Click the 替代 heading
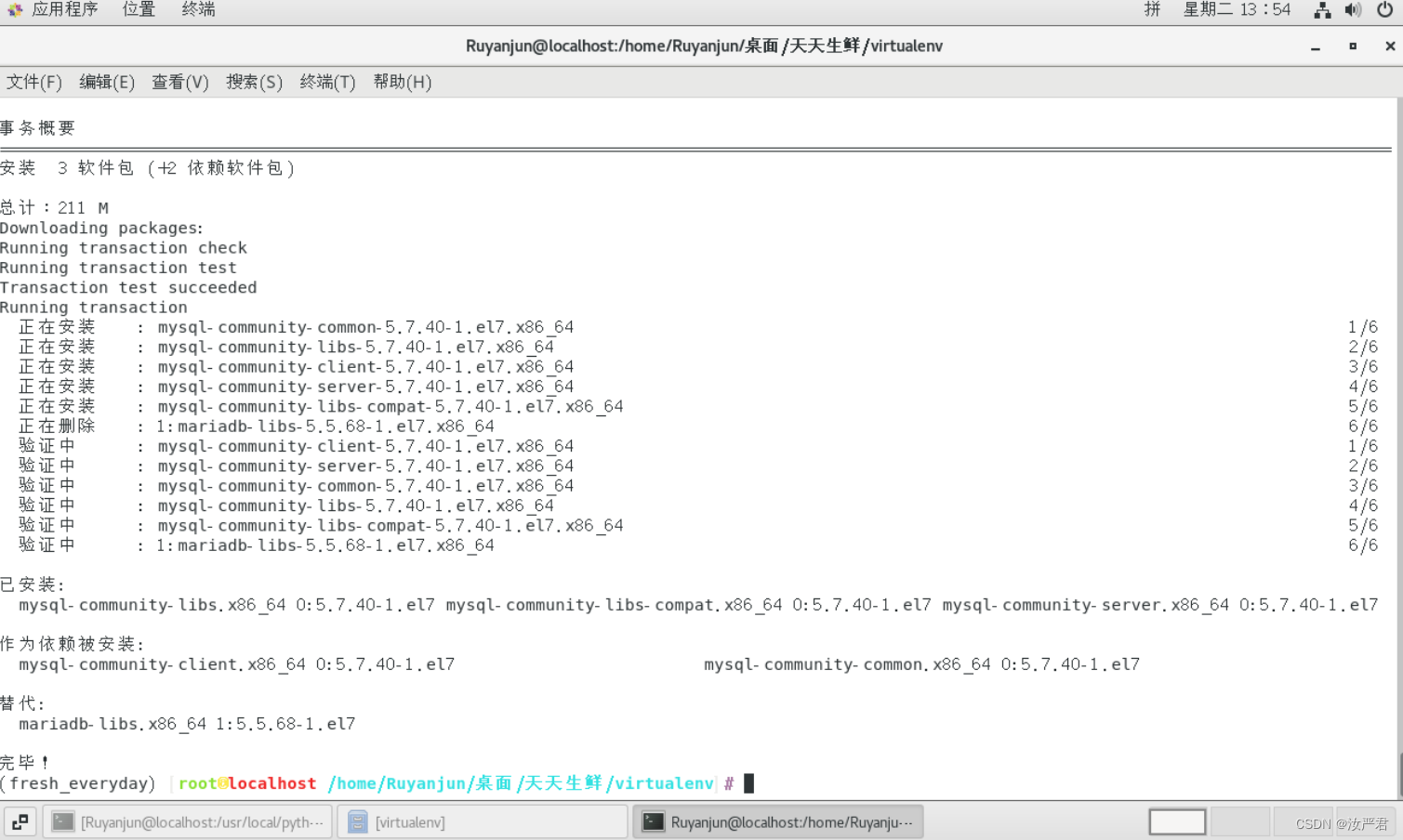 (x=22, y=703)
